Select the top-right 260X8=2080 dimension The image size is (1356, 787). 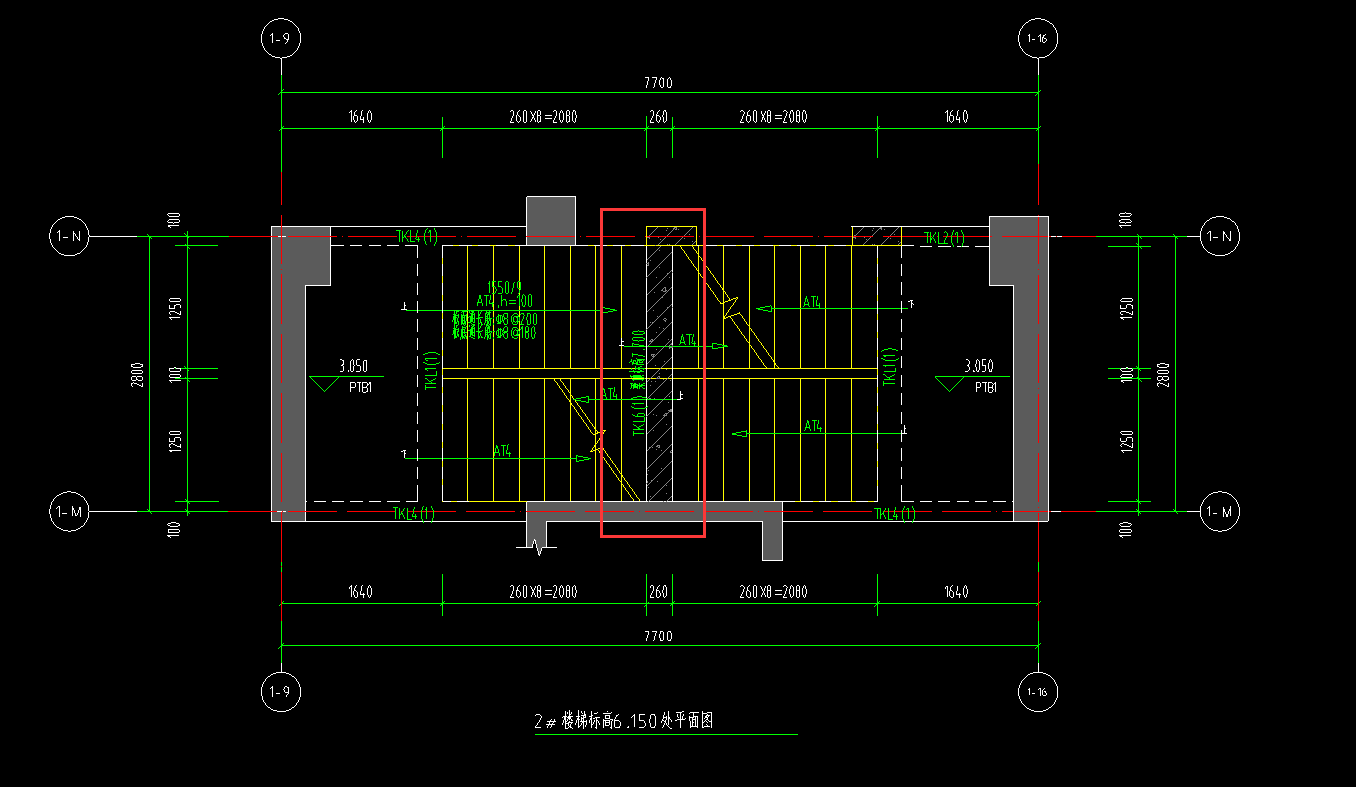[773, 117]
